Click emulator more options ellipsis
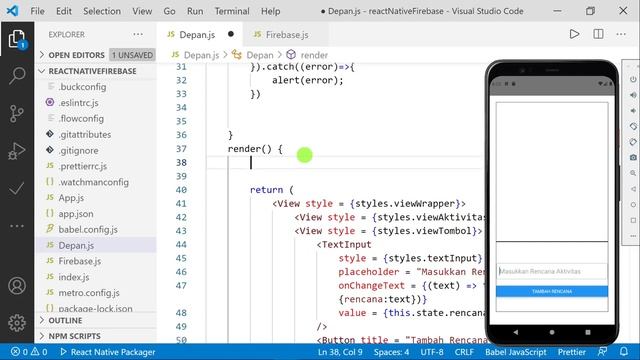Image resolution: width=640 pixels, height=360 pixels. [633, 236]
